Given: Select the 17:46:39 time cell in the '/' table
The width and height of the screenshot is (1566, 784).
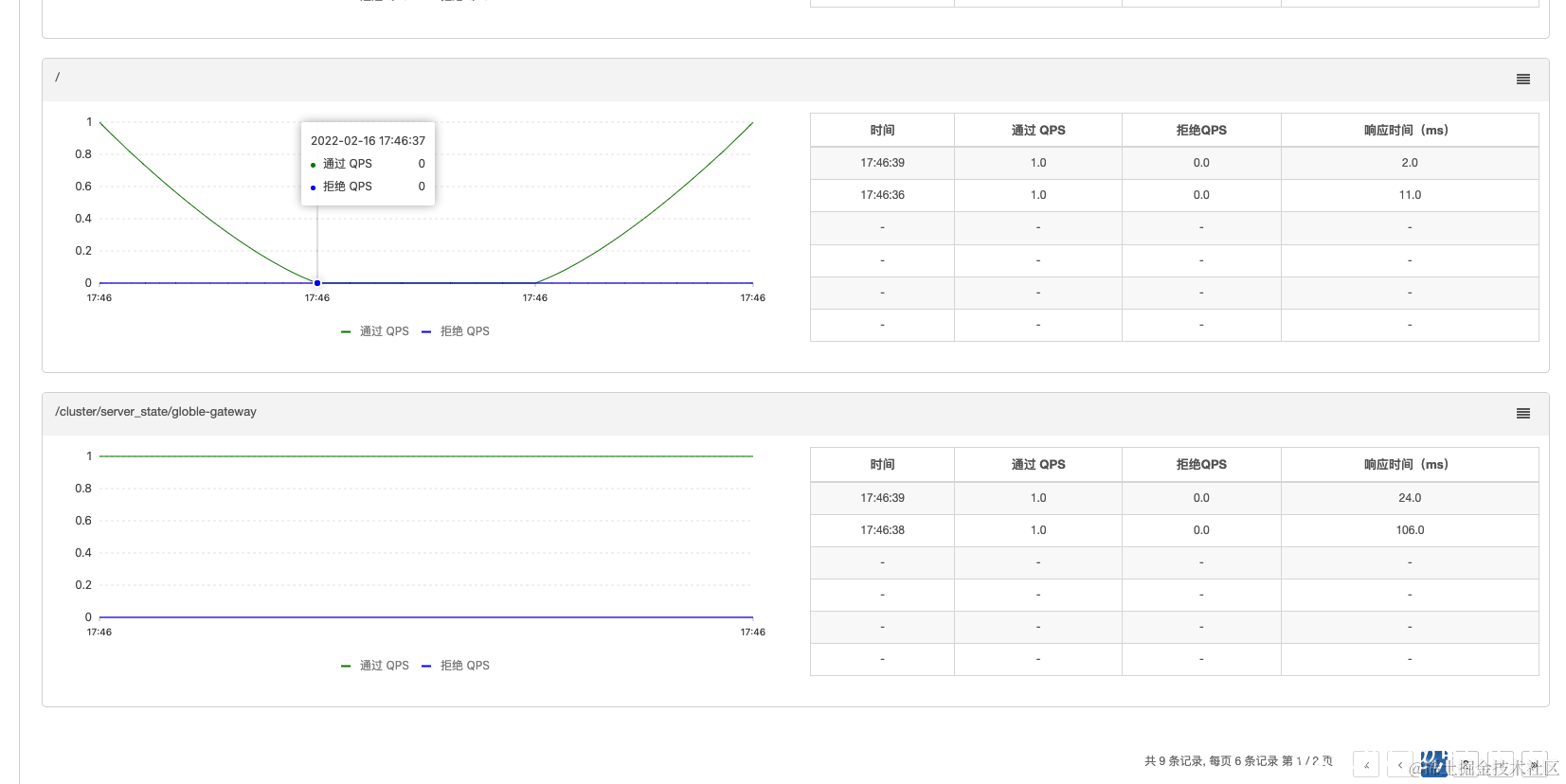Looking at the screenshot, I should pos(882,163).
